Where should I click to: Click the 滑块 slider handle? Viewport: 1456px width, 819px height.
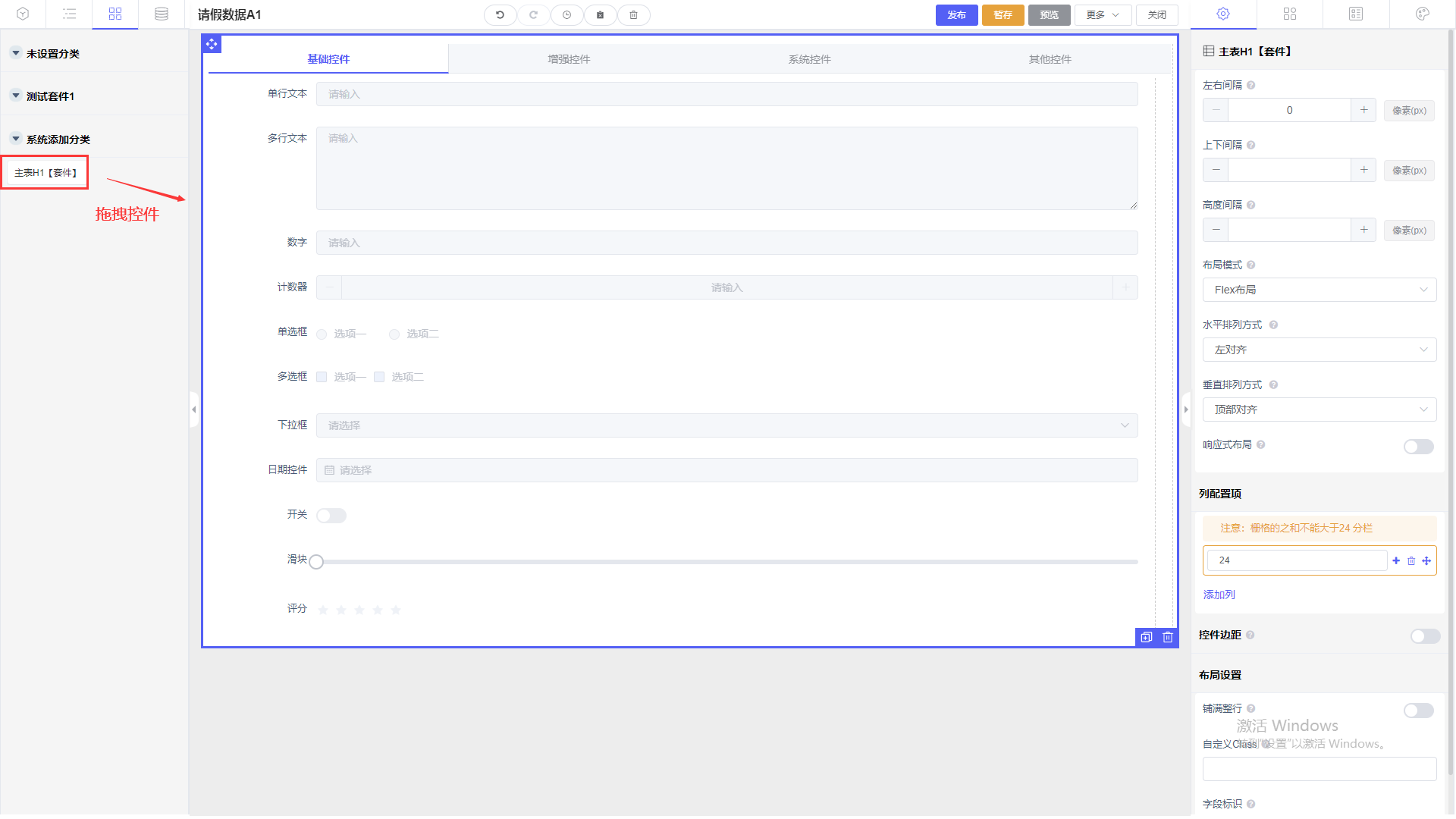point(316,562)
